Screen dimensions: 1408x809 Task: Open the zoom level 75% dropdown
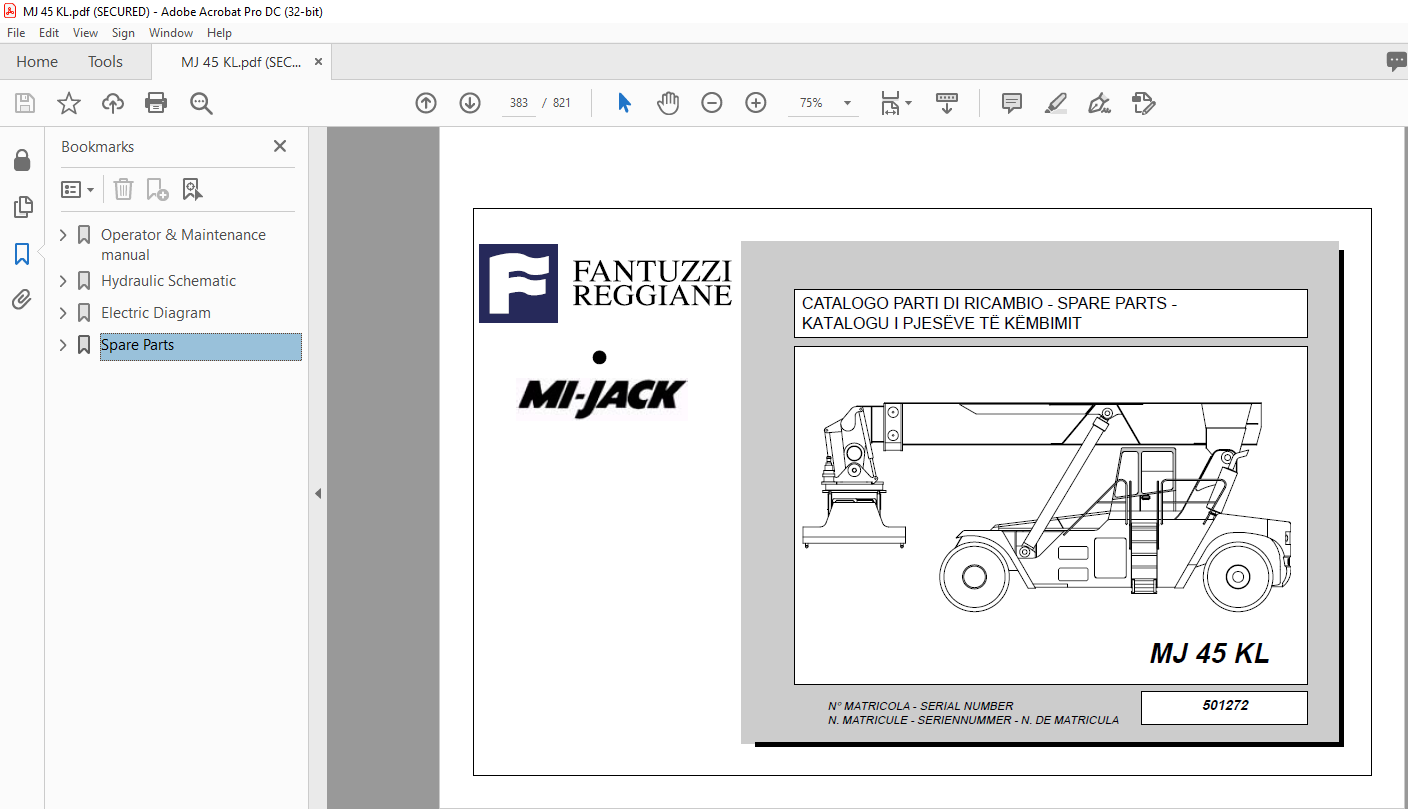[848, 103]
